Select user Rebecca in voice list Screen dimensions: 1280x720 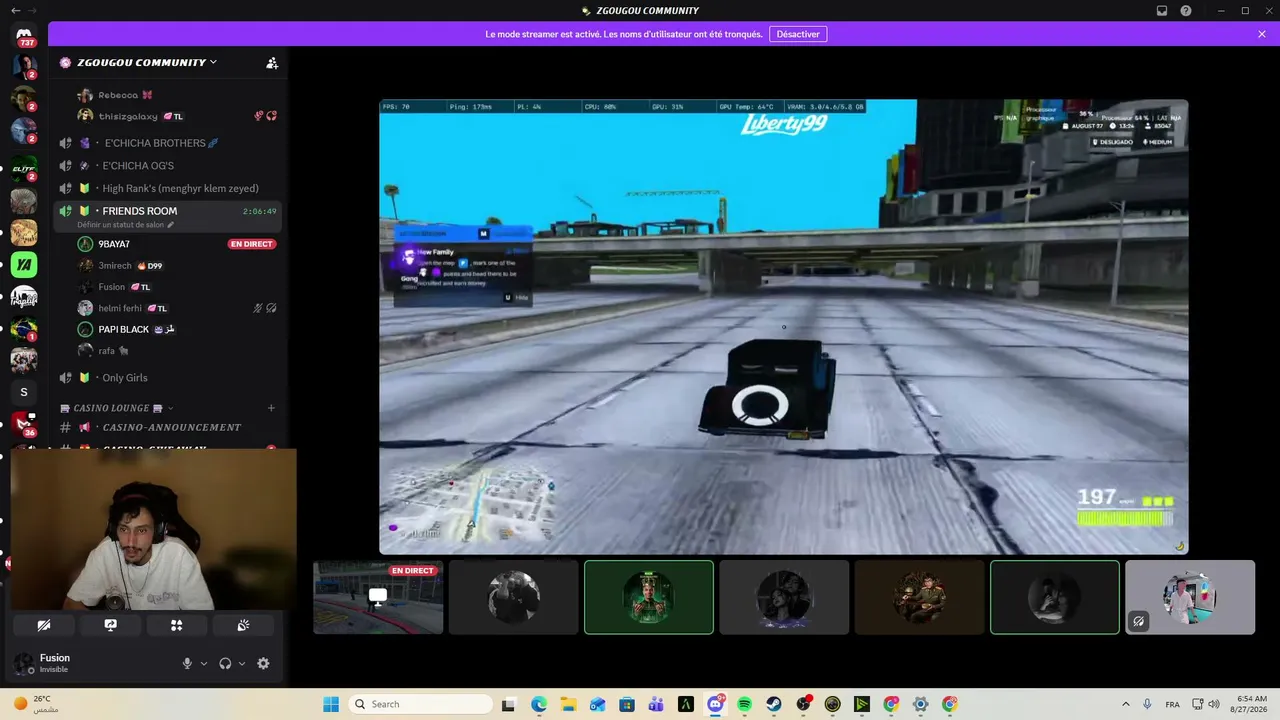click(176, 95)
